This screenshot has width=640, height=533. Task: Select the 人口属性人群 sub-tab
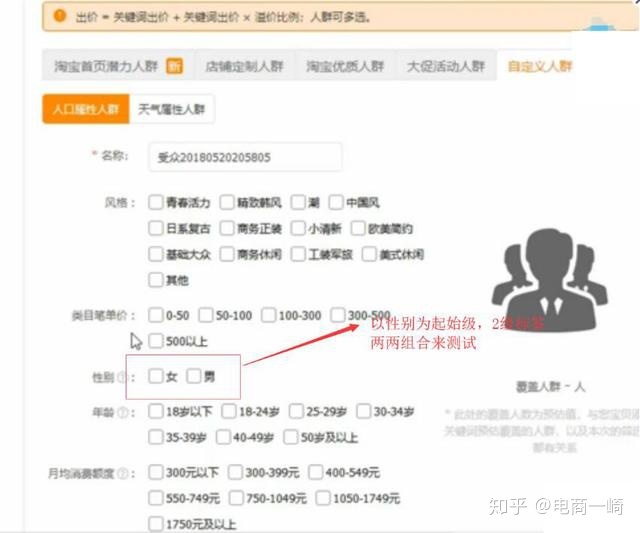click(x=86, y=109)
